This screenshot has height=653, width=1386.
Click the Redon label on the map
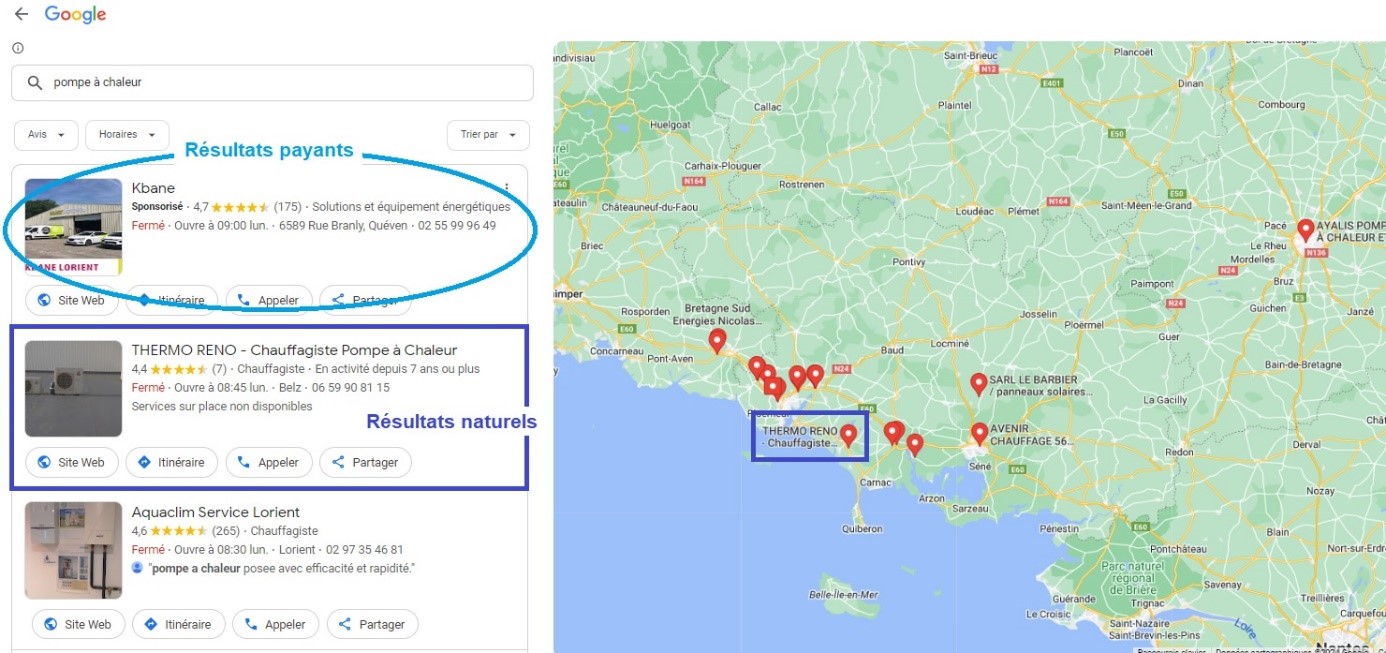(x=1179, y=452)
